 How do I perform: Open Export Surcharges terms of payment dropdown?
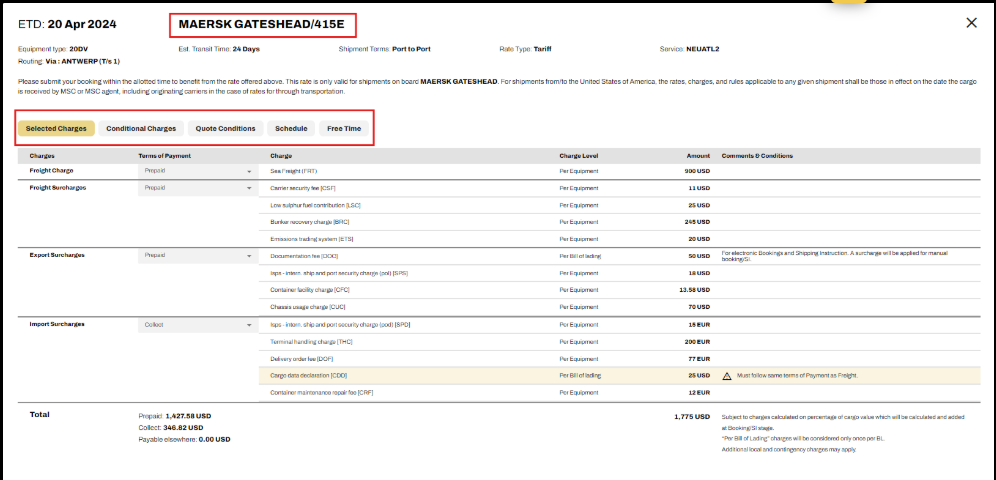click(x=196, y=255)
